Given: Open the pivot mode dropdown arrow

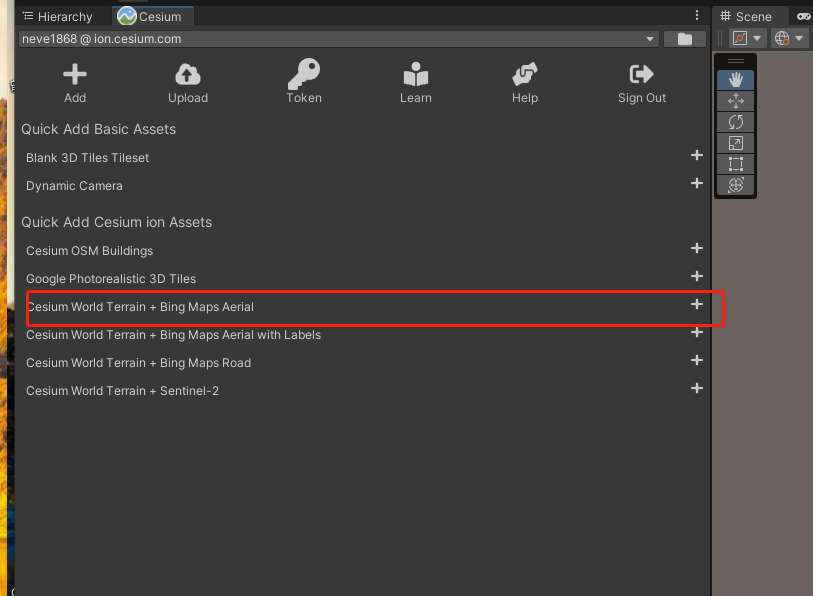Looking at the screenshot, I should click(x=757, y=38).
